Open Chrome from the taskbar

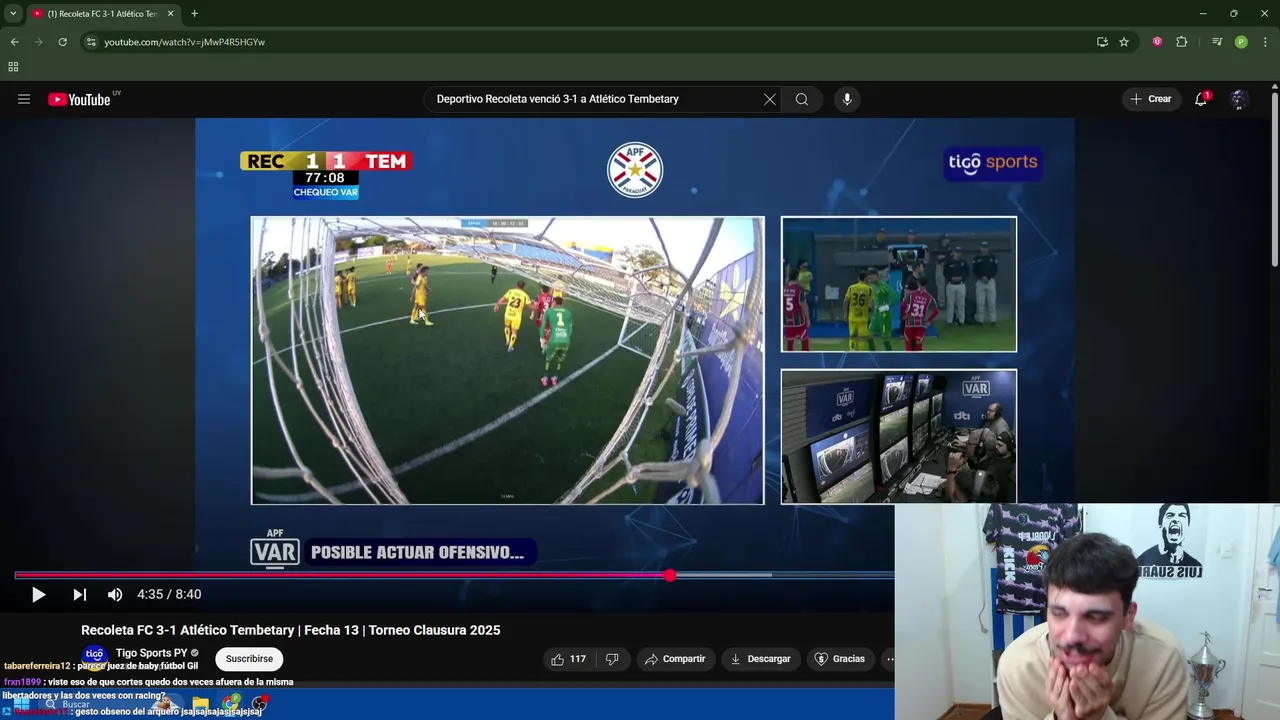(232, 703)
